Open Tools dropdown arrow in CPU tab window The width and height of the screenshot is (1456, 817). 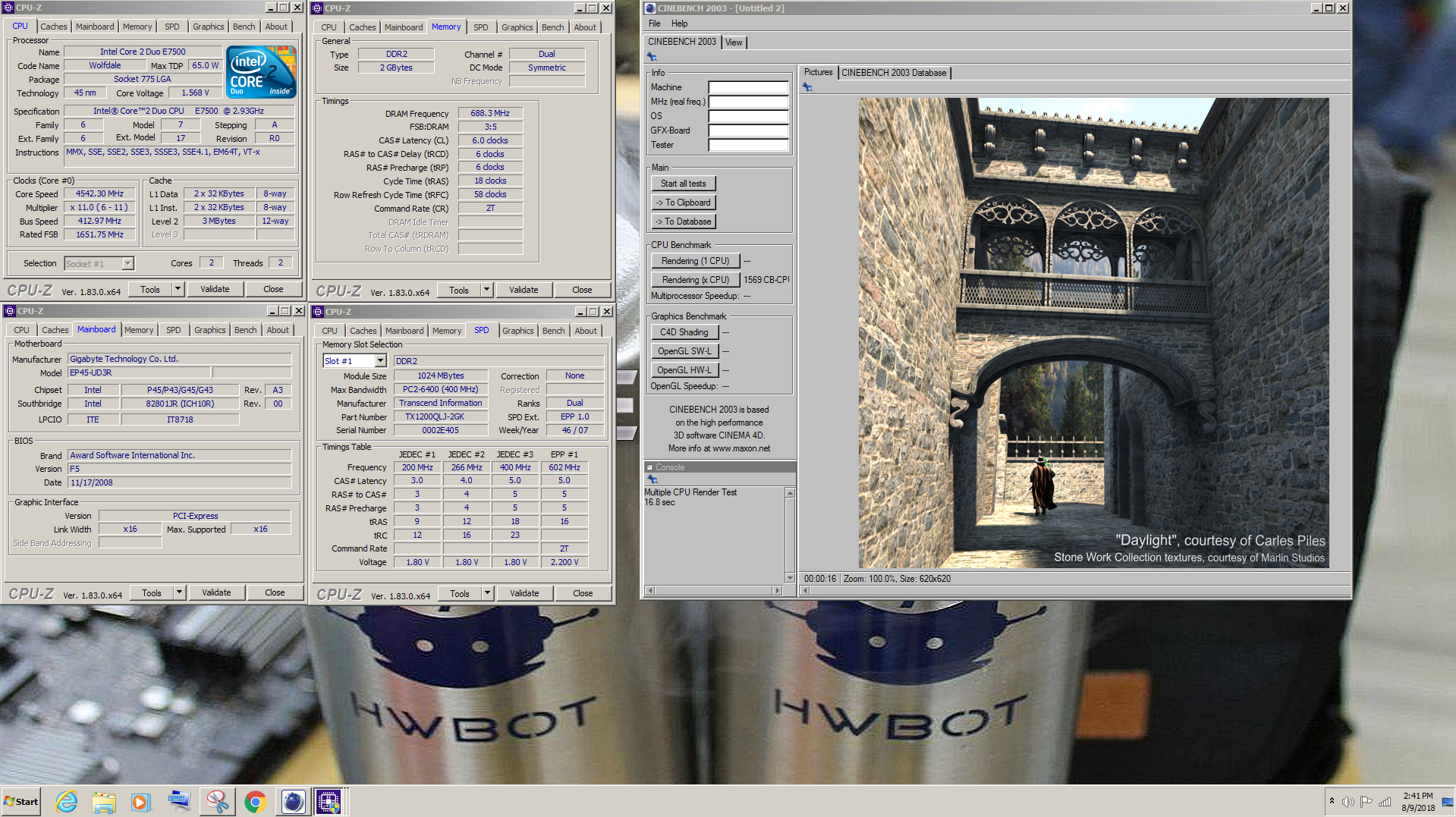coord(178,289)
